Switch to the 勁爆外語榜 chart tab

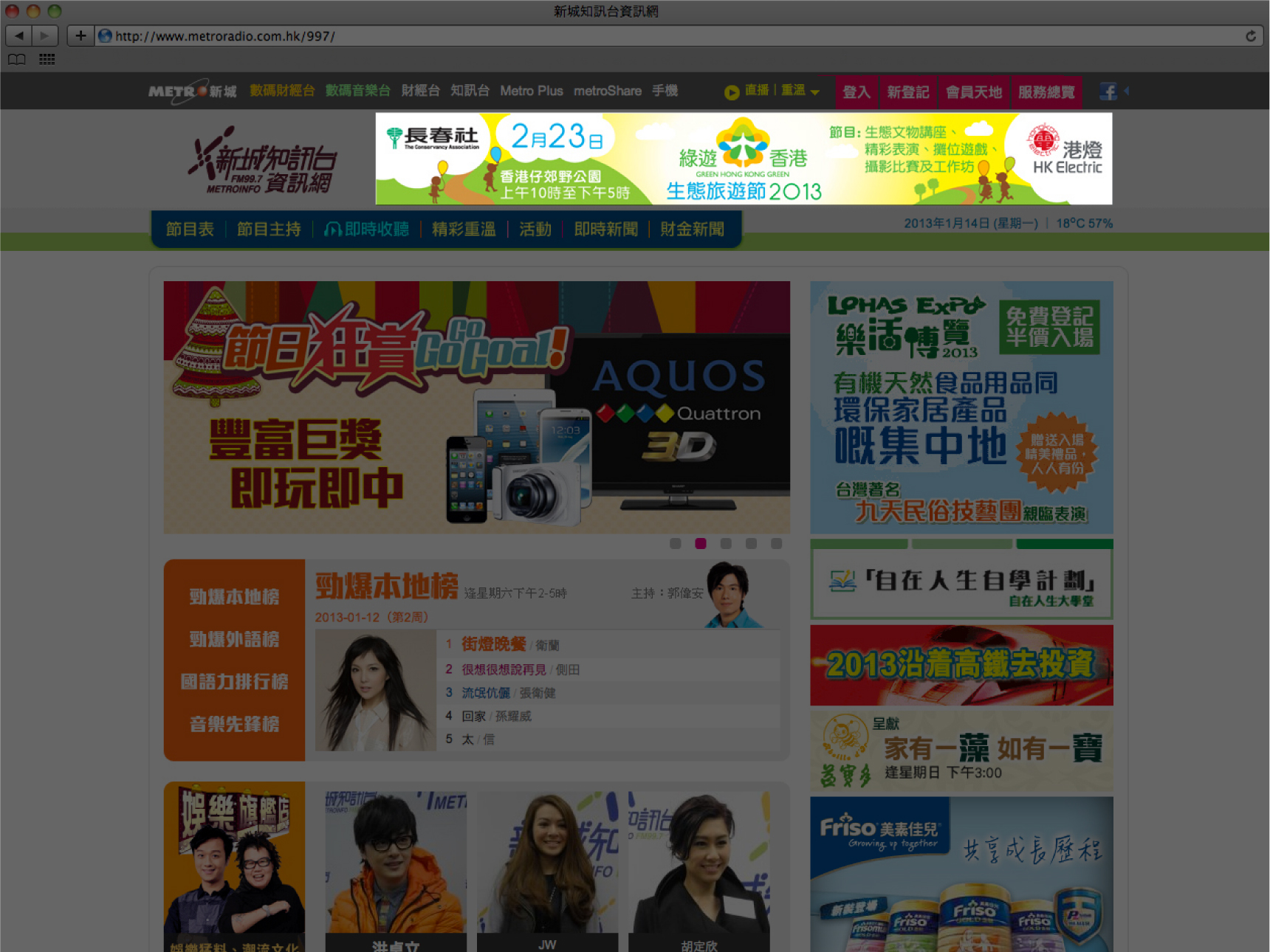click(234, 639)
